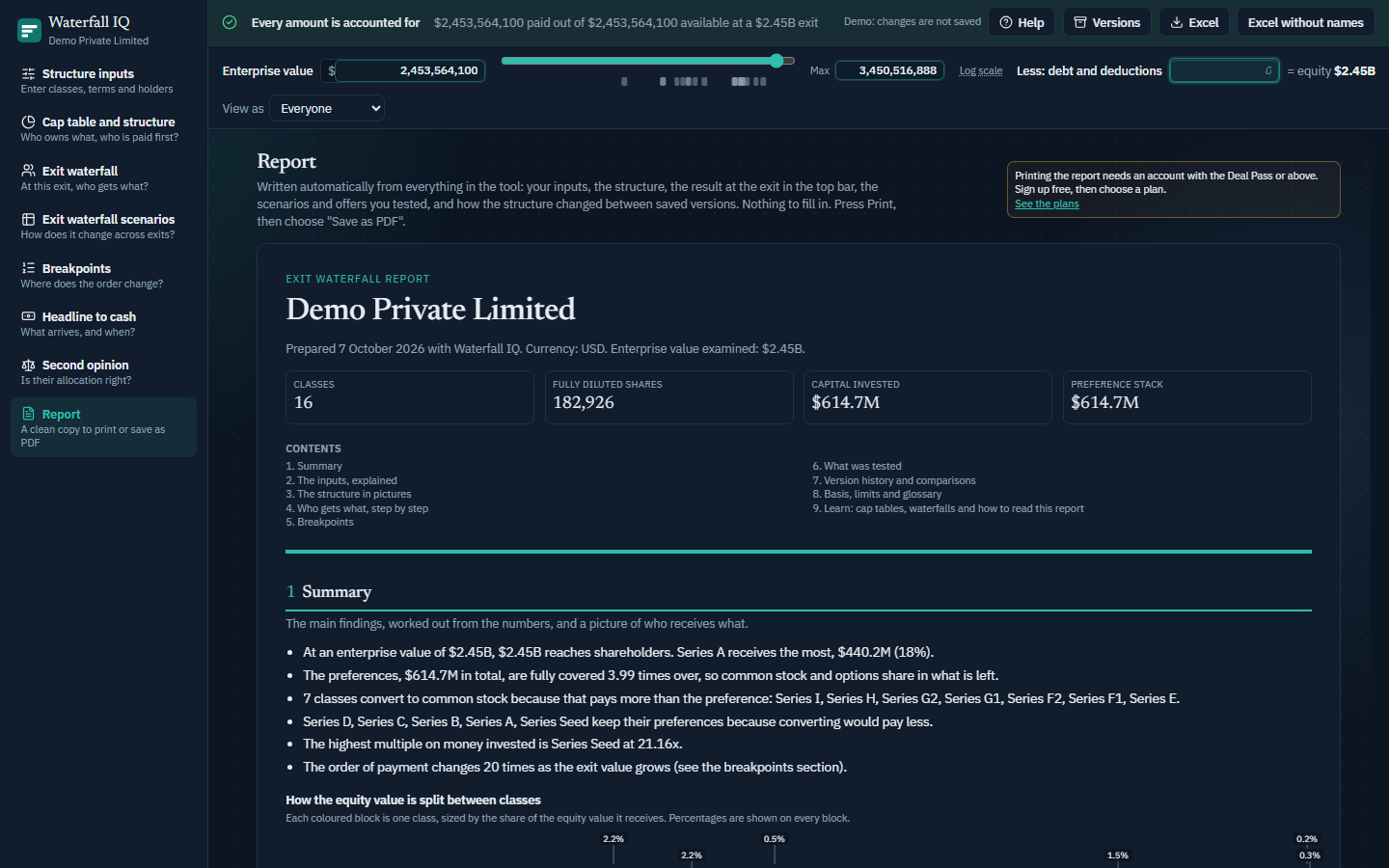Follow the See the plans link

pos(1047,203)
